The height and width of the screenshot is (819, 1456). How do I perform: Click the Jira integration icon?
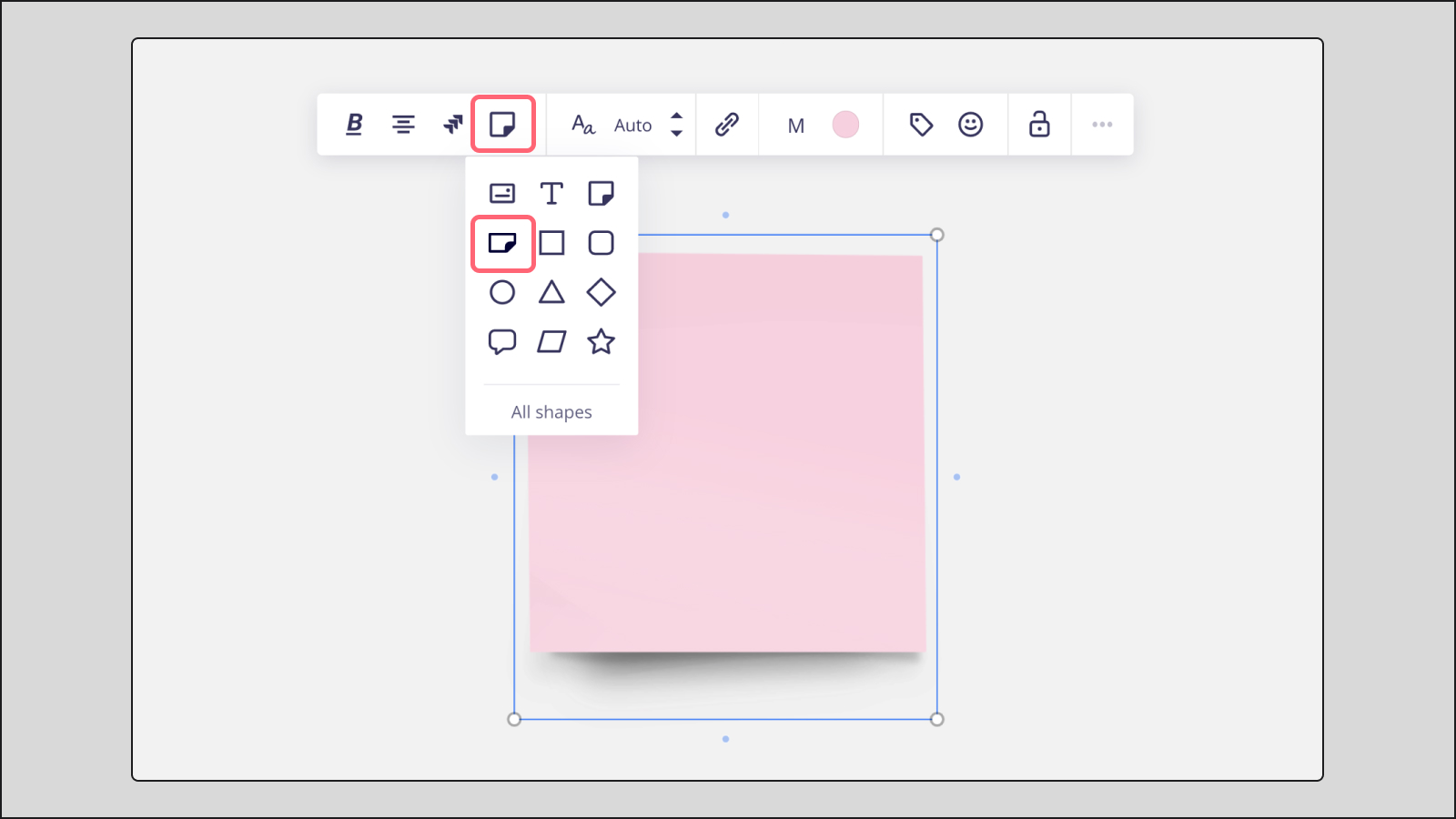[x=451, y=125]
